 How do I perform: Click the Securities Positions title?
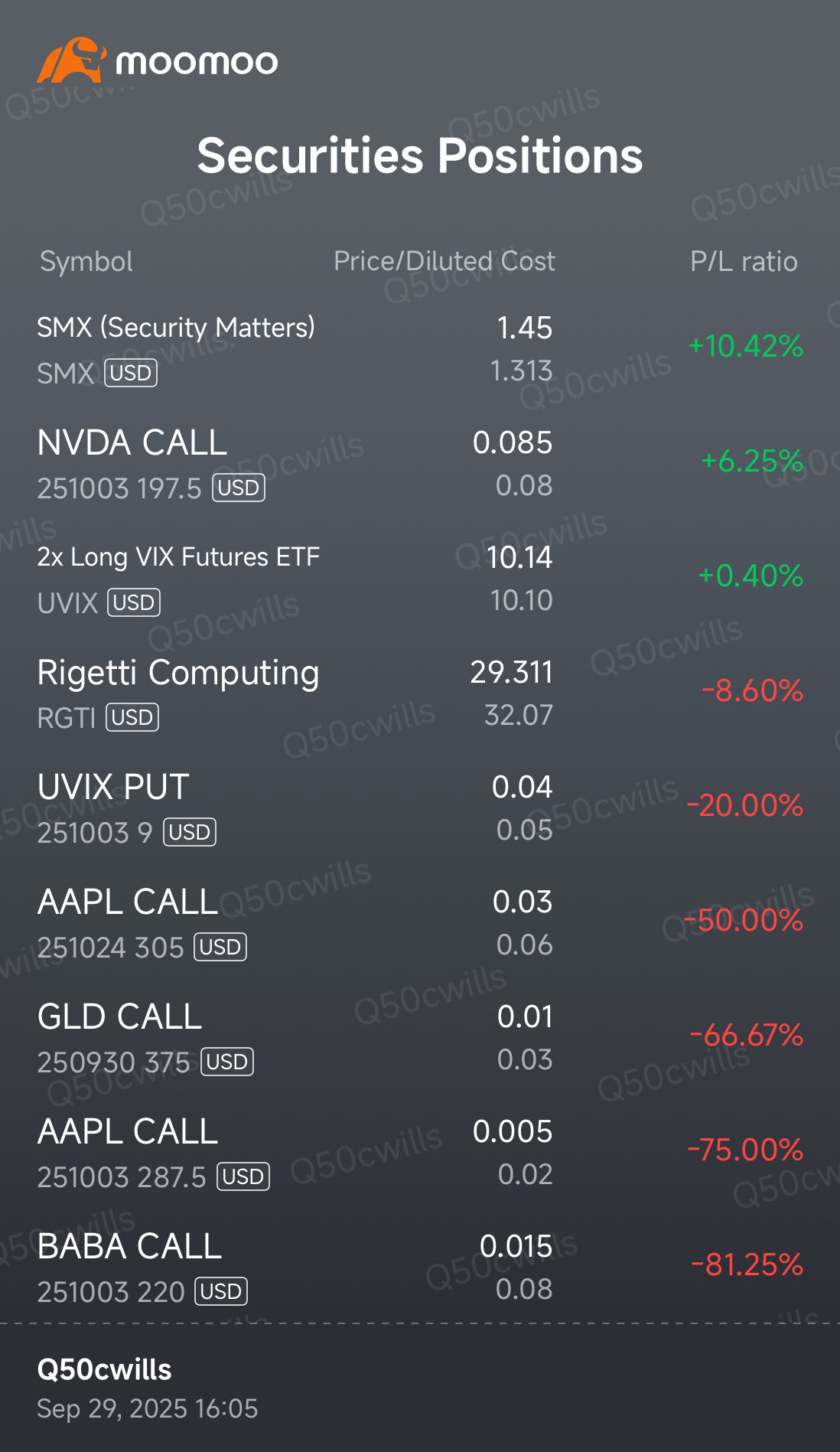tap(420, 156)
